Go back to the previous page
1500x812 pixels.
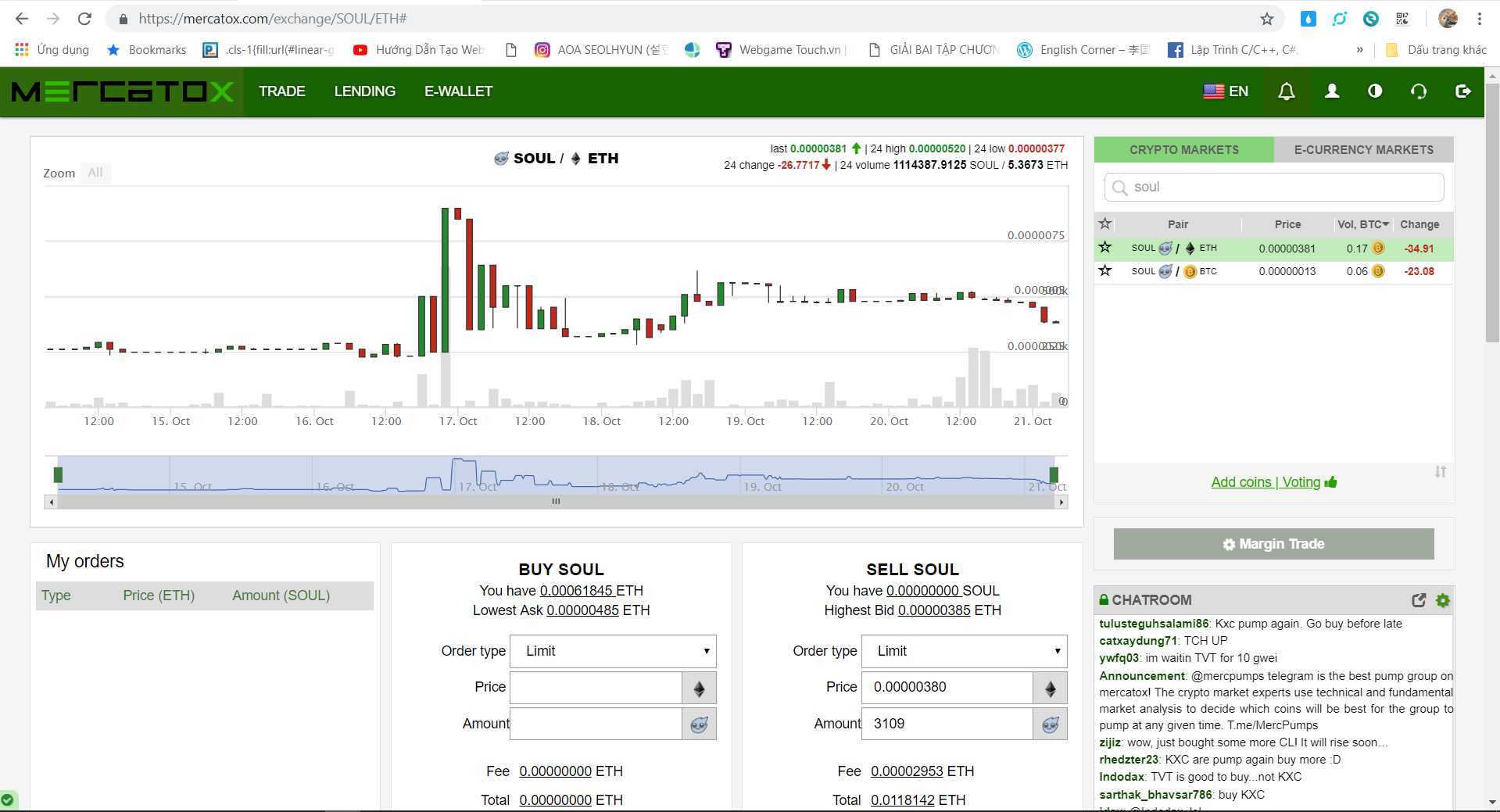coord(22,19)
